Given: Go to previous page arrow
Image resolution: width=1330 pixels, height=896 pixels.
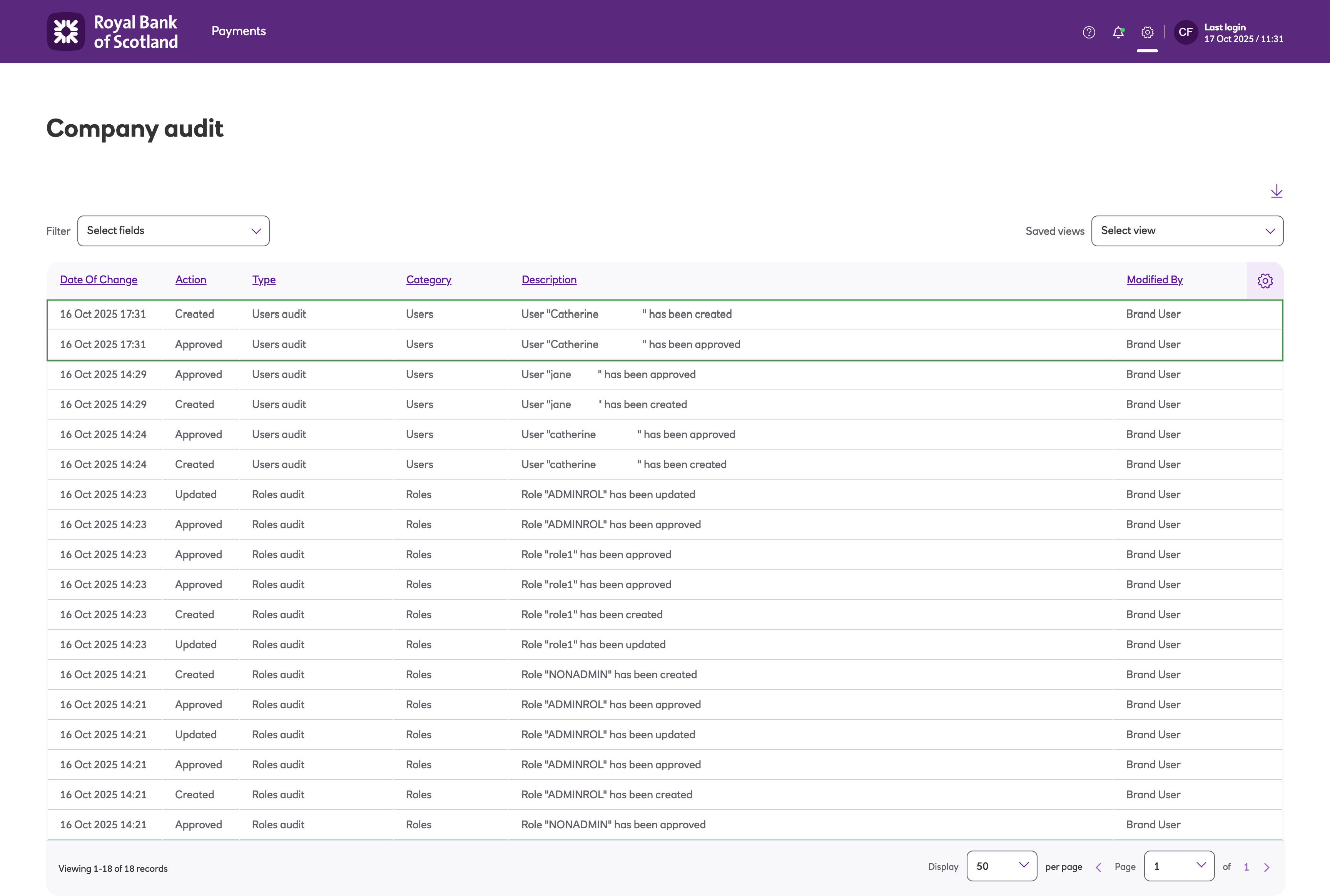Looking at the screenshot, I should [1098, 868].
